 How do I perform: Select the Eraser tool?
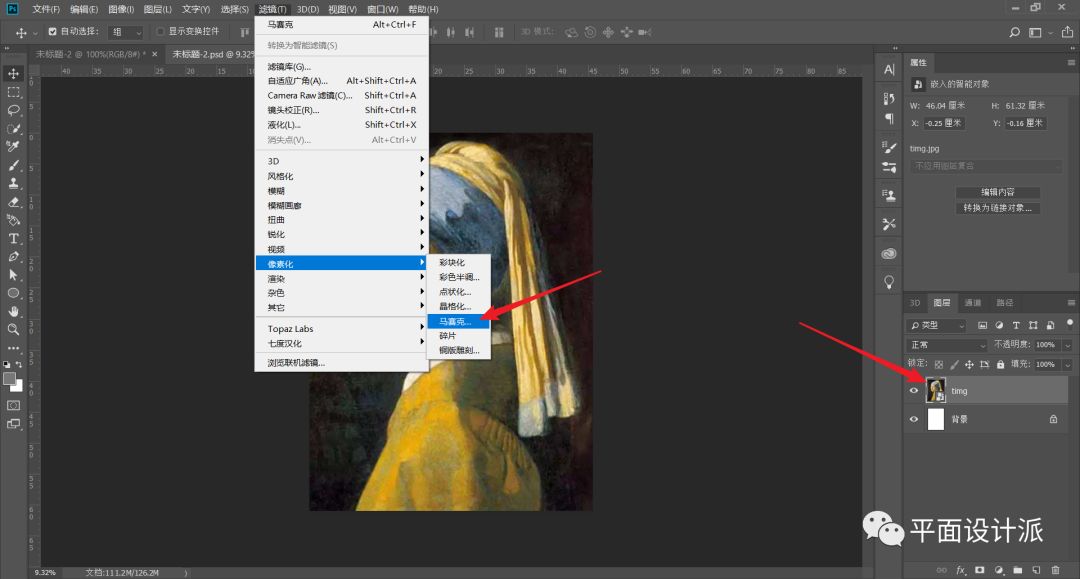pos(14,201)
